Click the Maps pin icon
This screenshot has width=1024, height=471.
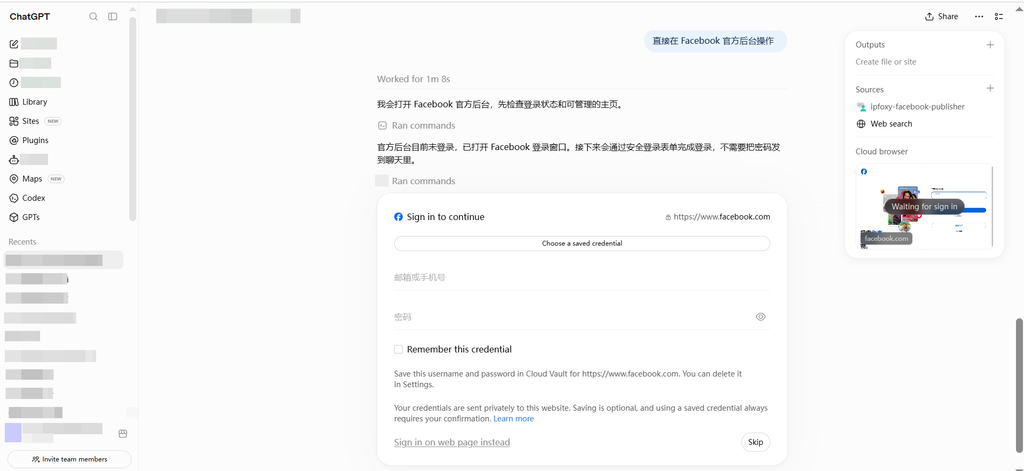pyautogui.click(x=14, y=179)
